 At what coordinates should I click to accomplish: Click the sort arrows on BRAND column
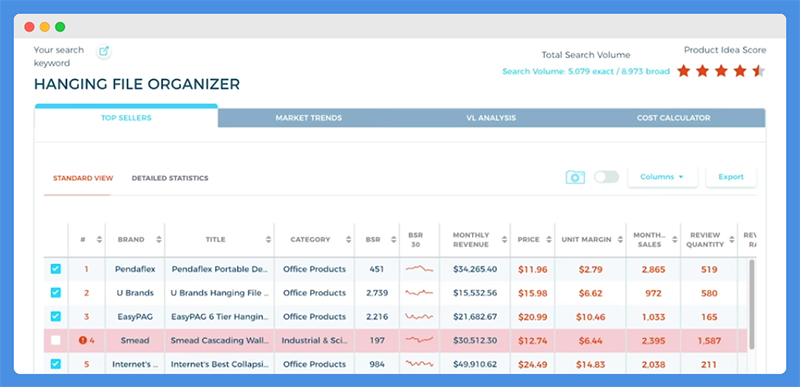click(159, 240)
